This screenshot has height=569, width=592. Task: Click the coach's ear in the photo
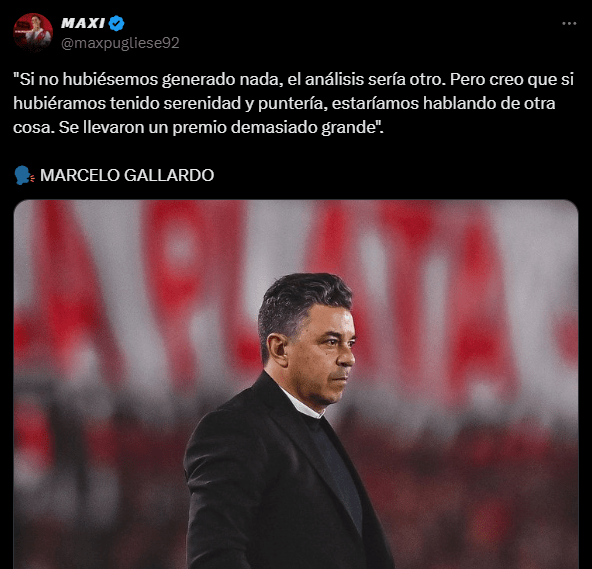278,350
